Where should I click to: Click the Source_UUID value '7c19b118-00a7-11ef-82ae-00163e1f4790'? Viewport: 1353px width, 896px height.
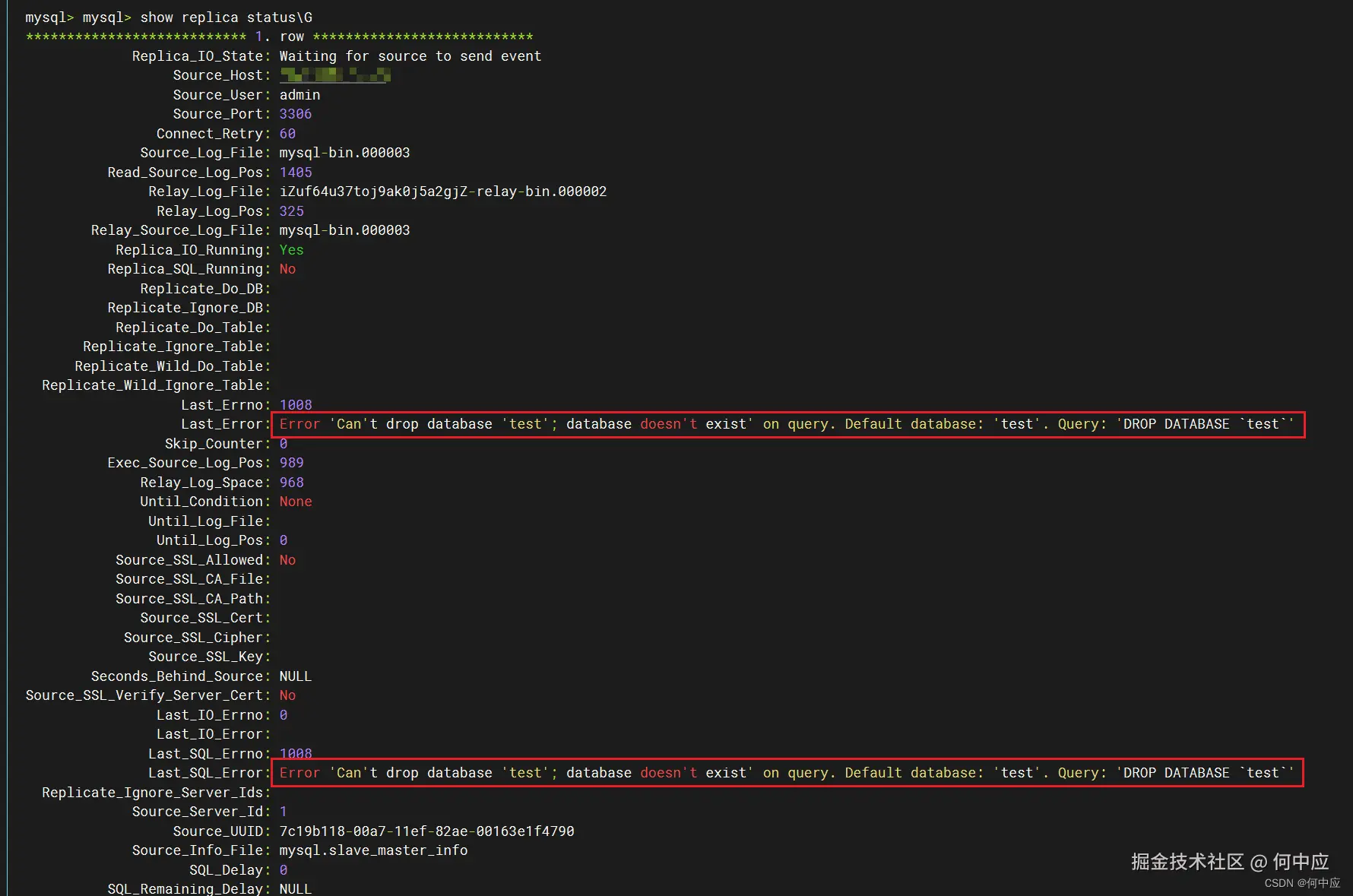(x=427, y=831)
